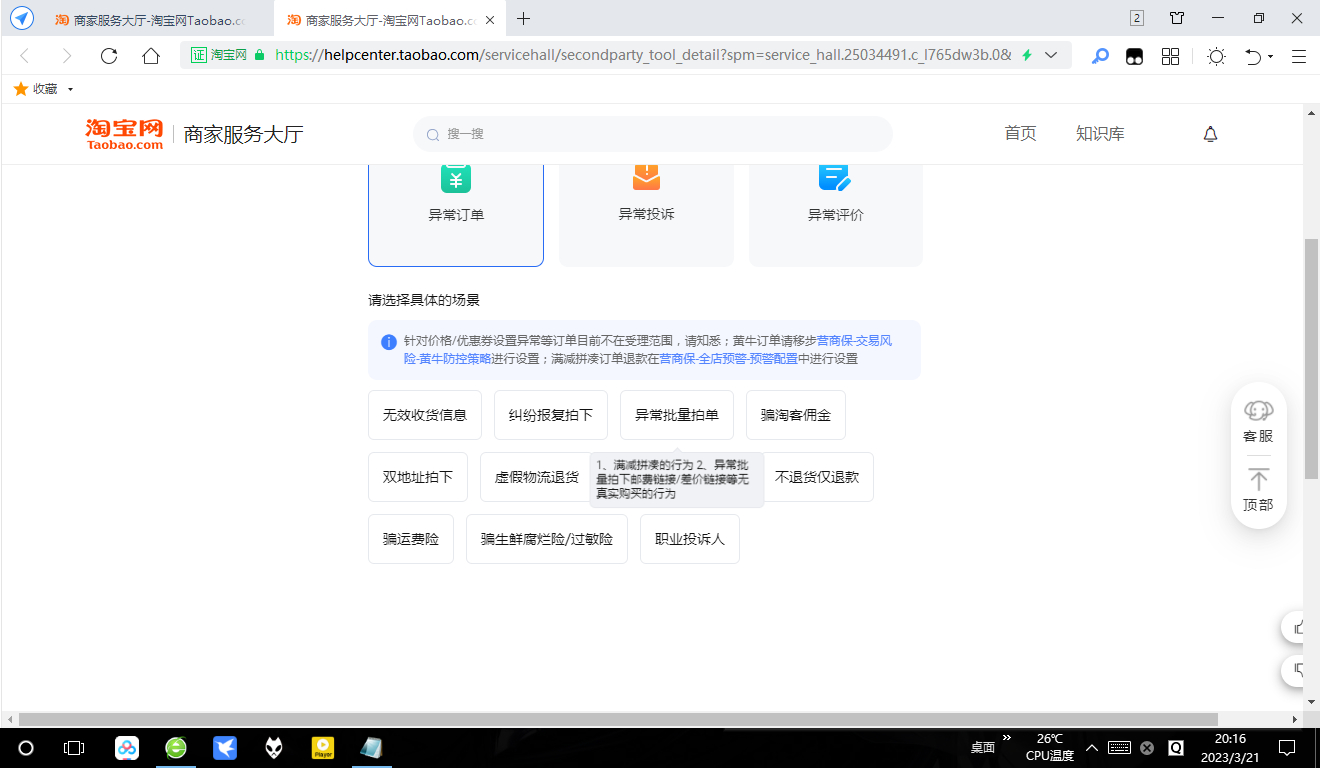Go to browser home page icon

(151, 56)
